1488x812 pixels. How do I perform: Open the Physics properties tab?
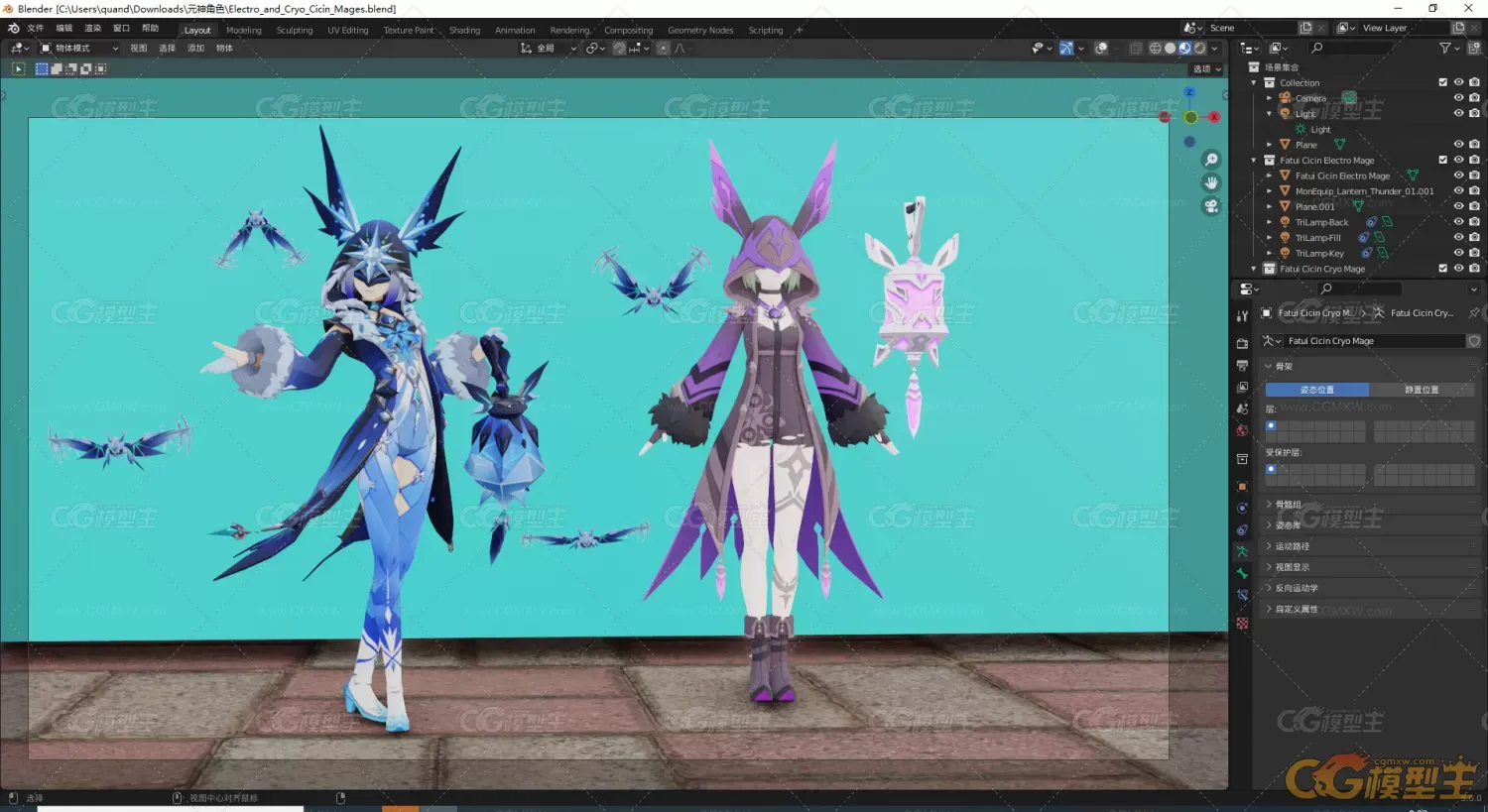tap(1242, 508)
